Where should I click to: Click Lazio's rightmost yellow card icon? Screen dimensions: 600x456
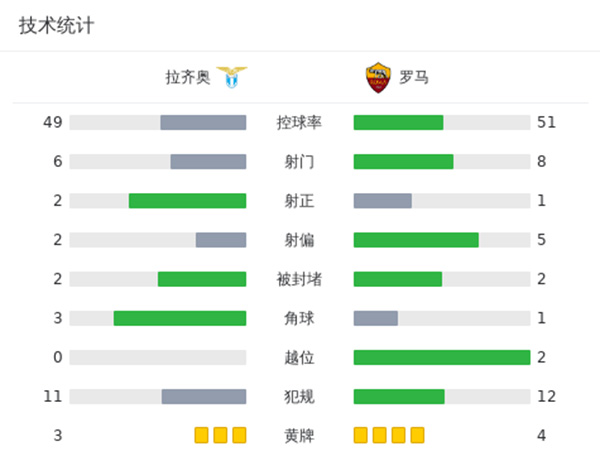[238, 435]
